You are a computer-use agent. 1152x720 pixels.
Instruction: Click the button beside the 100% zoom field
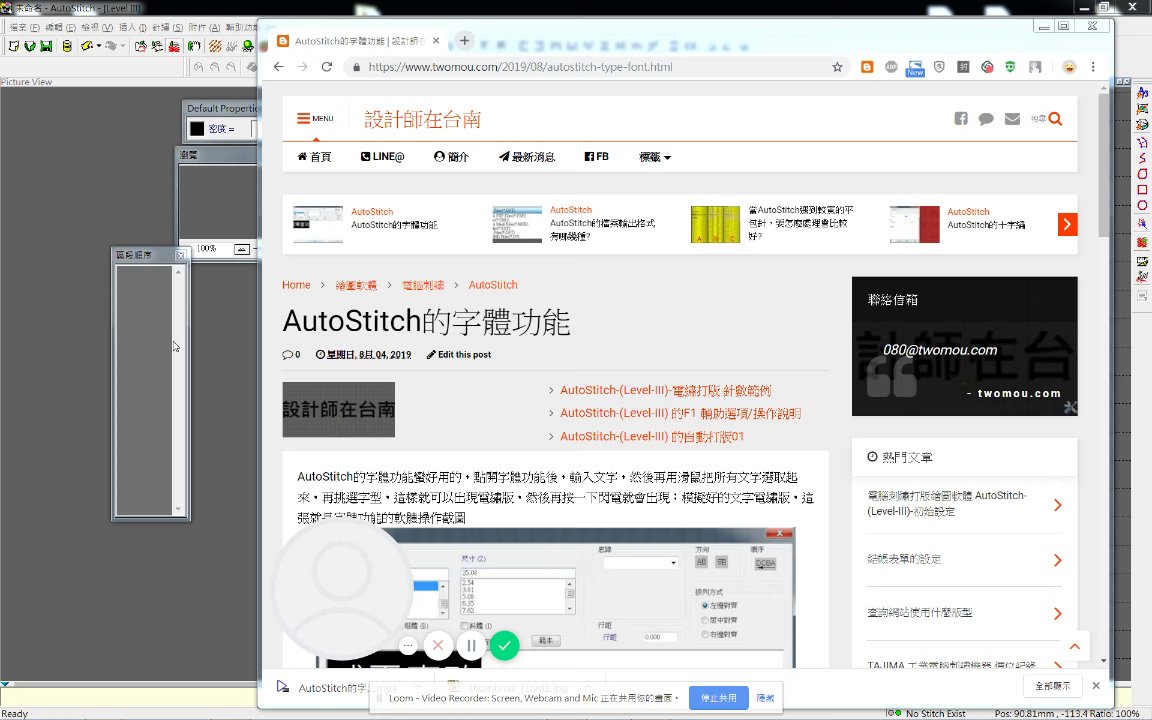tap(241, 249)
